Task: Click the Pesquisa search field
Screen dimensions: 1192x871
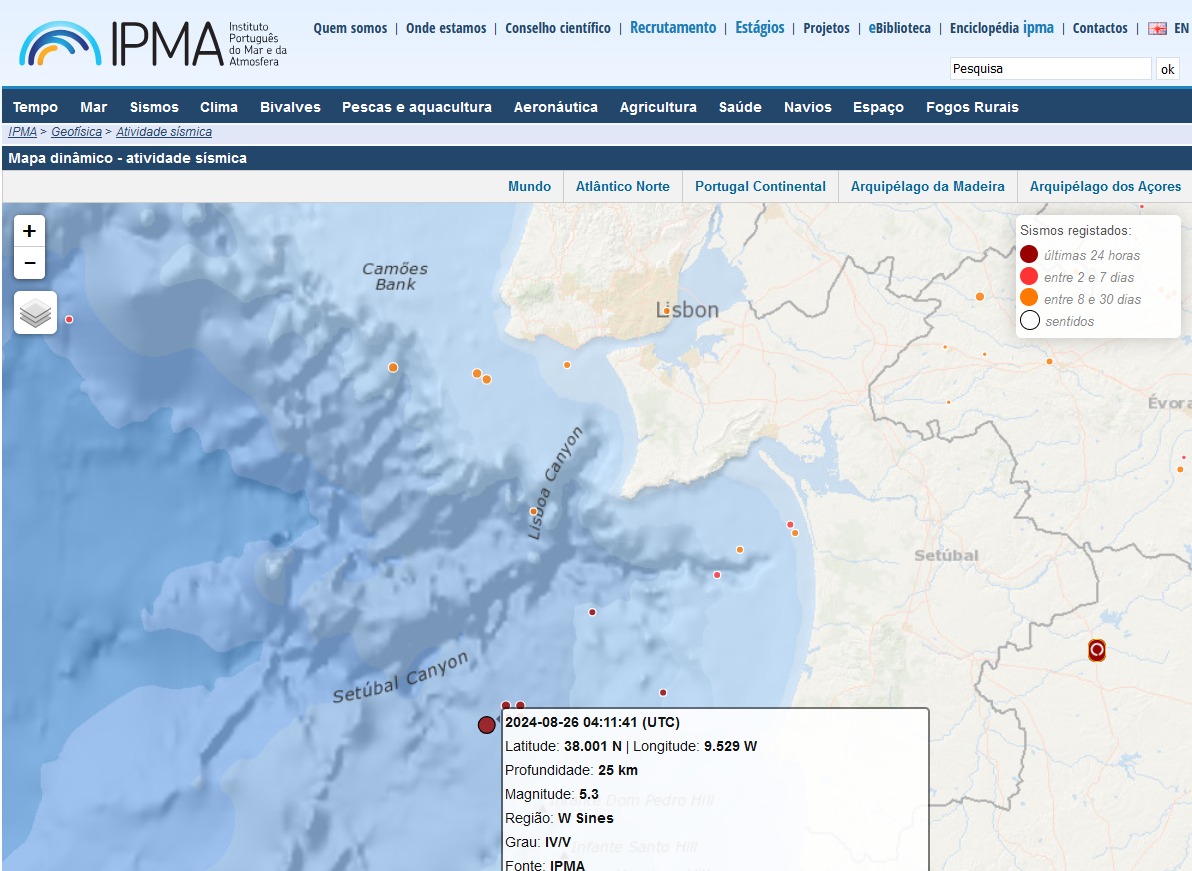Action: point(1050,69)
